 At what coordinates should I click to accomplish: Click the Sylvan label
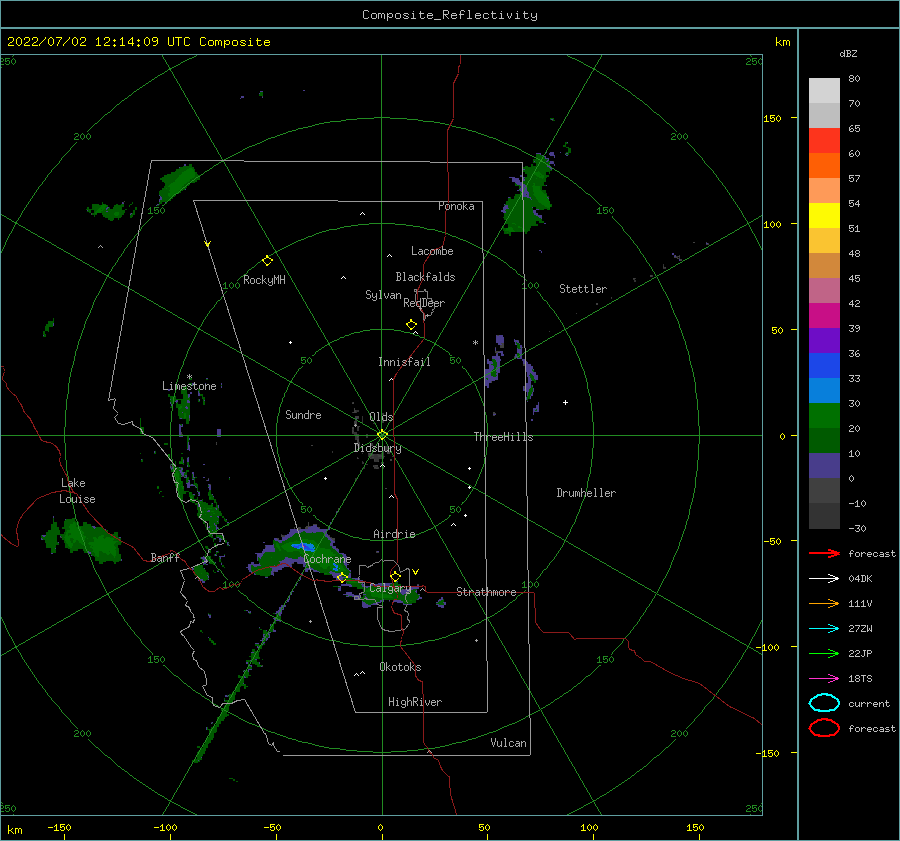point(383,295)
